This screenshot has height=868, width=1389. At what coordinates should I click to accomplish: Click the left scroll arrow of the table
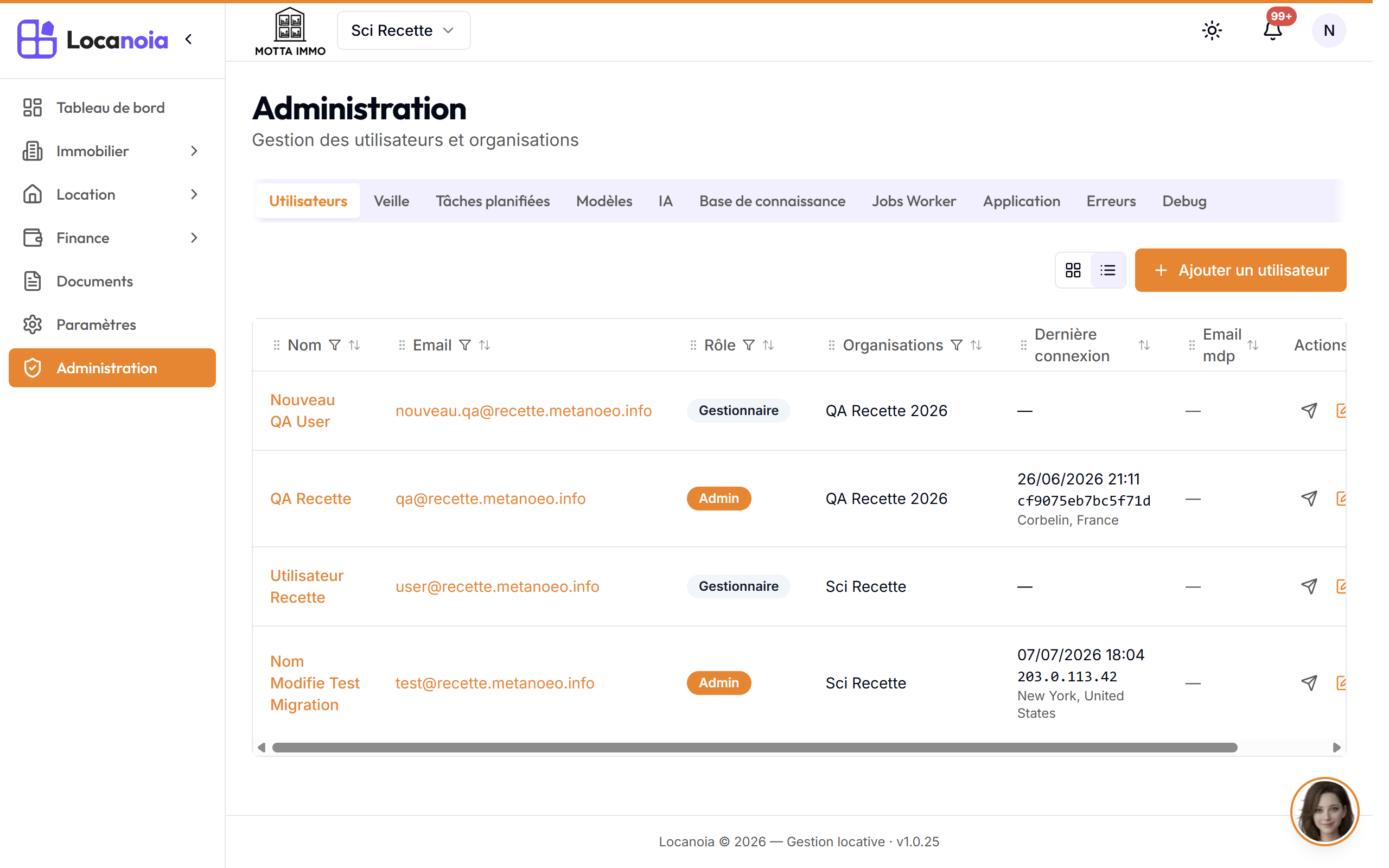tap(262, 748)
